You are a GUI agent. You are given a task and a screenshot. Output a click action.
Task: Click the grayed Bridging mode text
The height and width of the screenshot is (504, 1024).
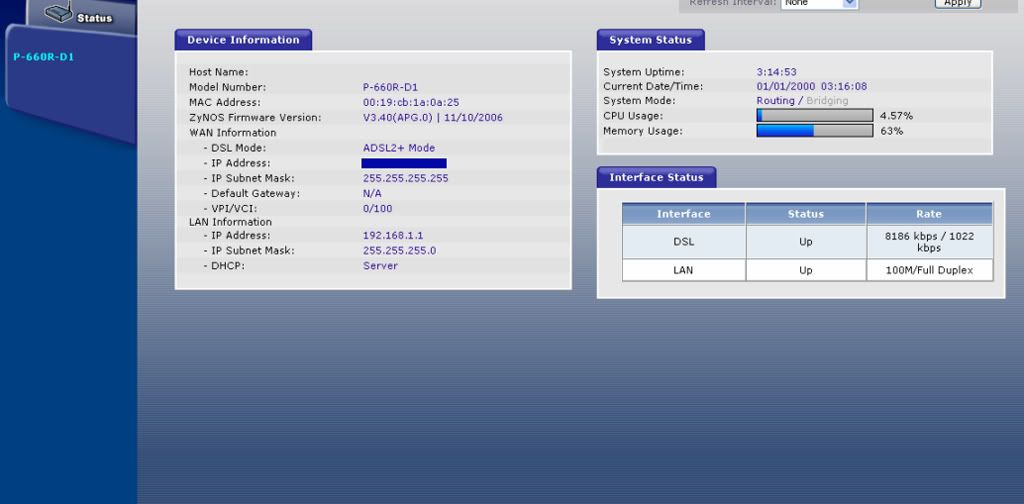coord(827,101)
